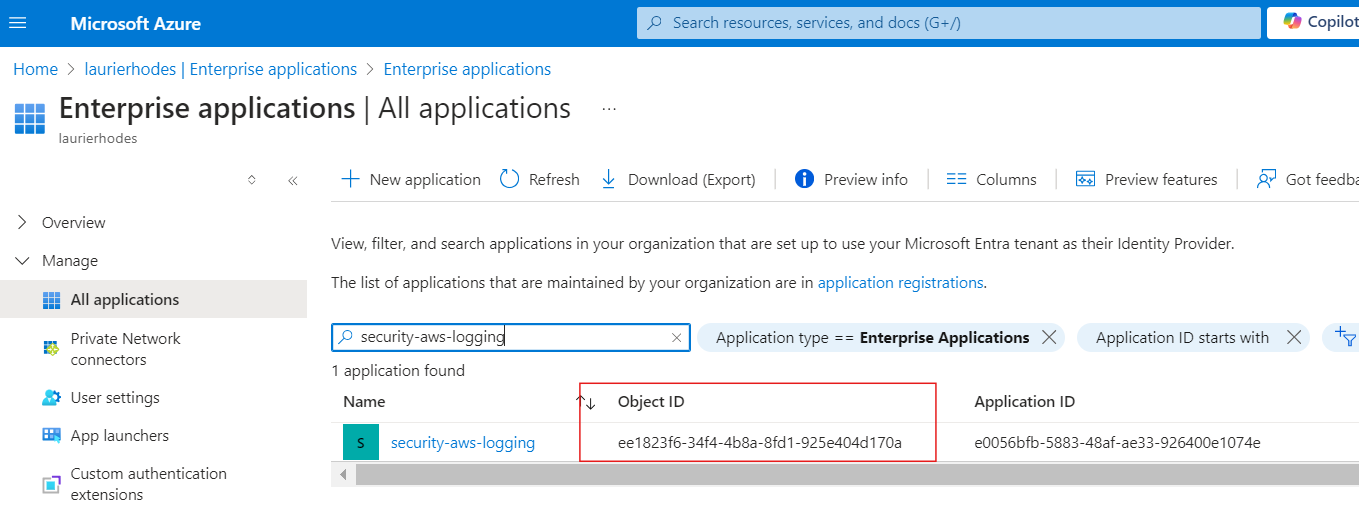Click the '1 application found' text

click(x=398, y=371)
